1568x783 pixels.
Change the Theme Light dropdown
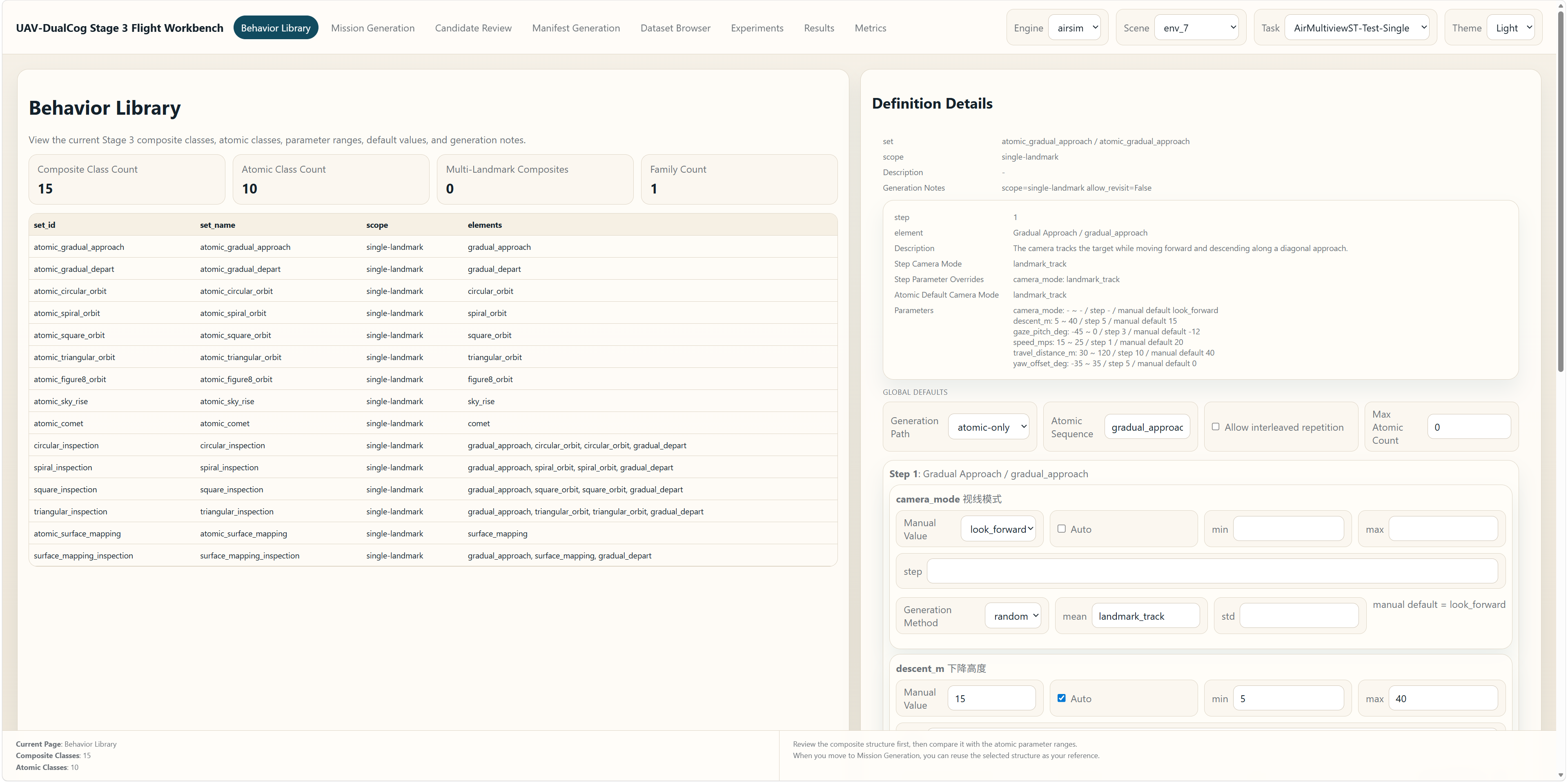pyautogui.click(x=1511, y=28)
